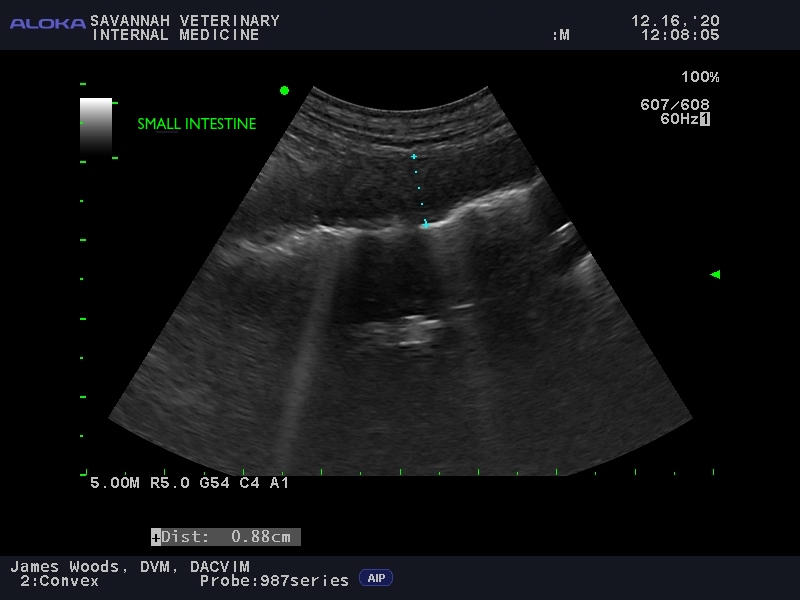
Task: Click the grayscale bar swatch
Action: (96, 126)
